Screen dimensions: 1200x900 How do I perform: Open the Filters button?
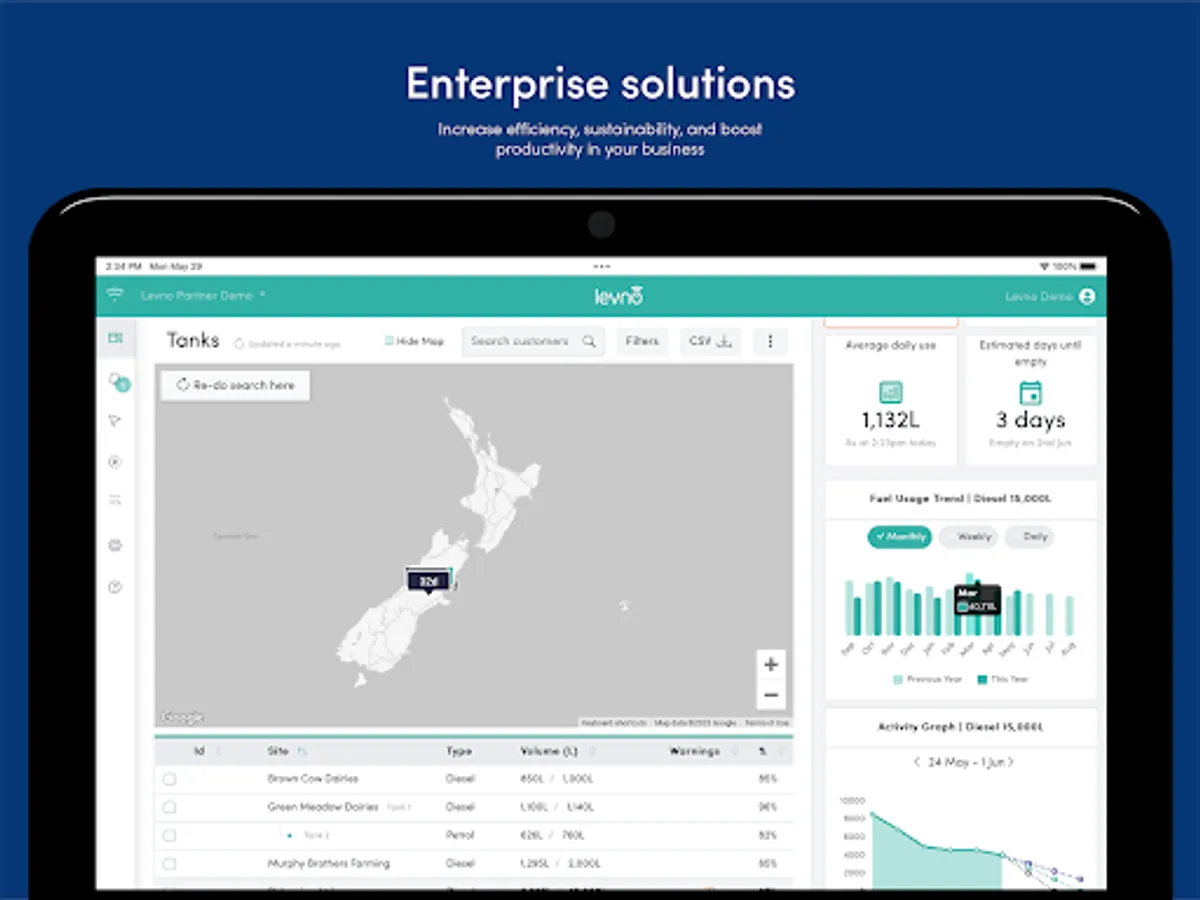[x=642, y=341]
